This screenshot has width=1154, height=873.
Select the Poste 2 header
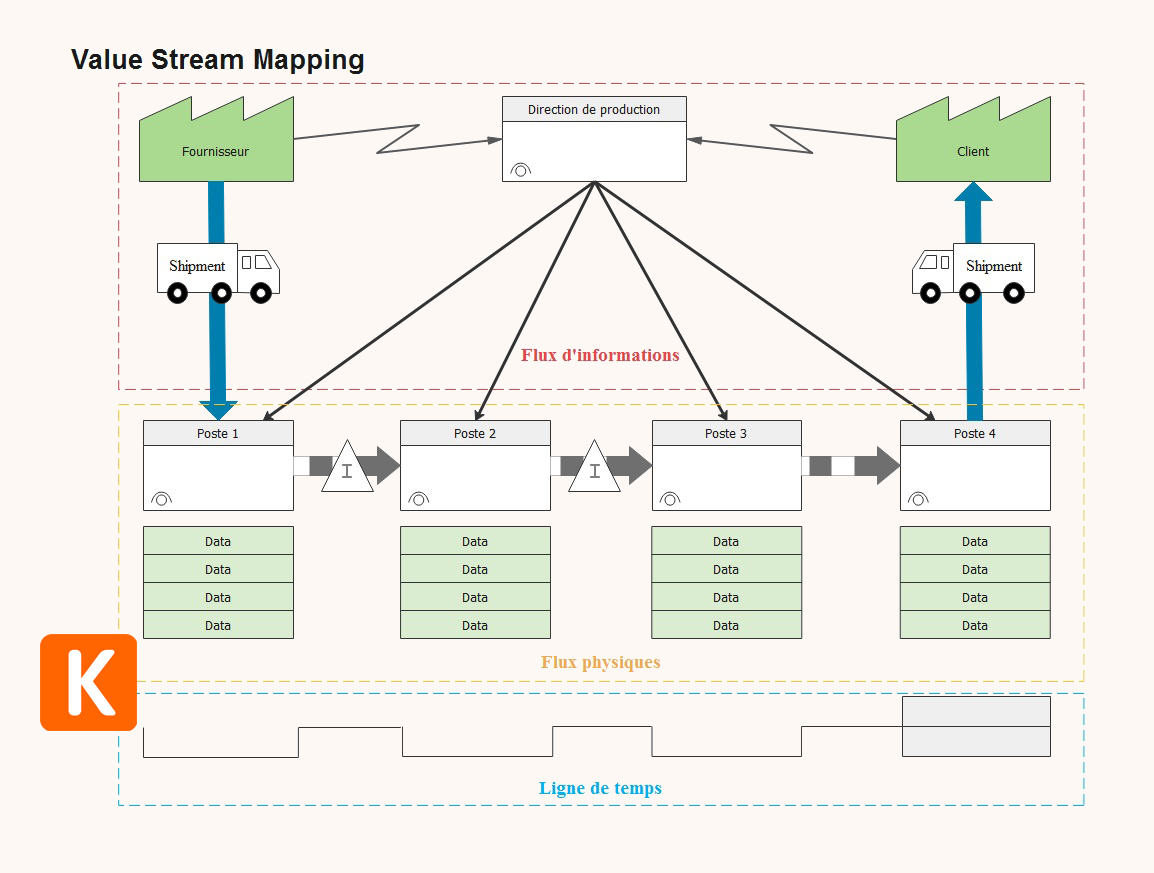[475, 433]
